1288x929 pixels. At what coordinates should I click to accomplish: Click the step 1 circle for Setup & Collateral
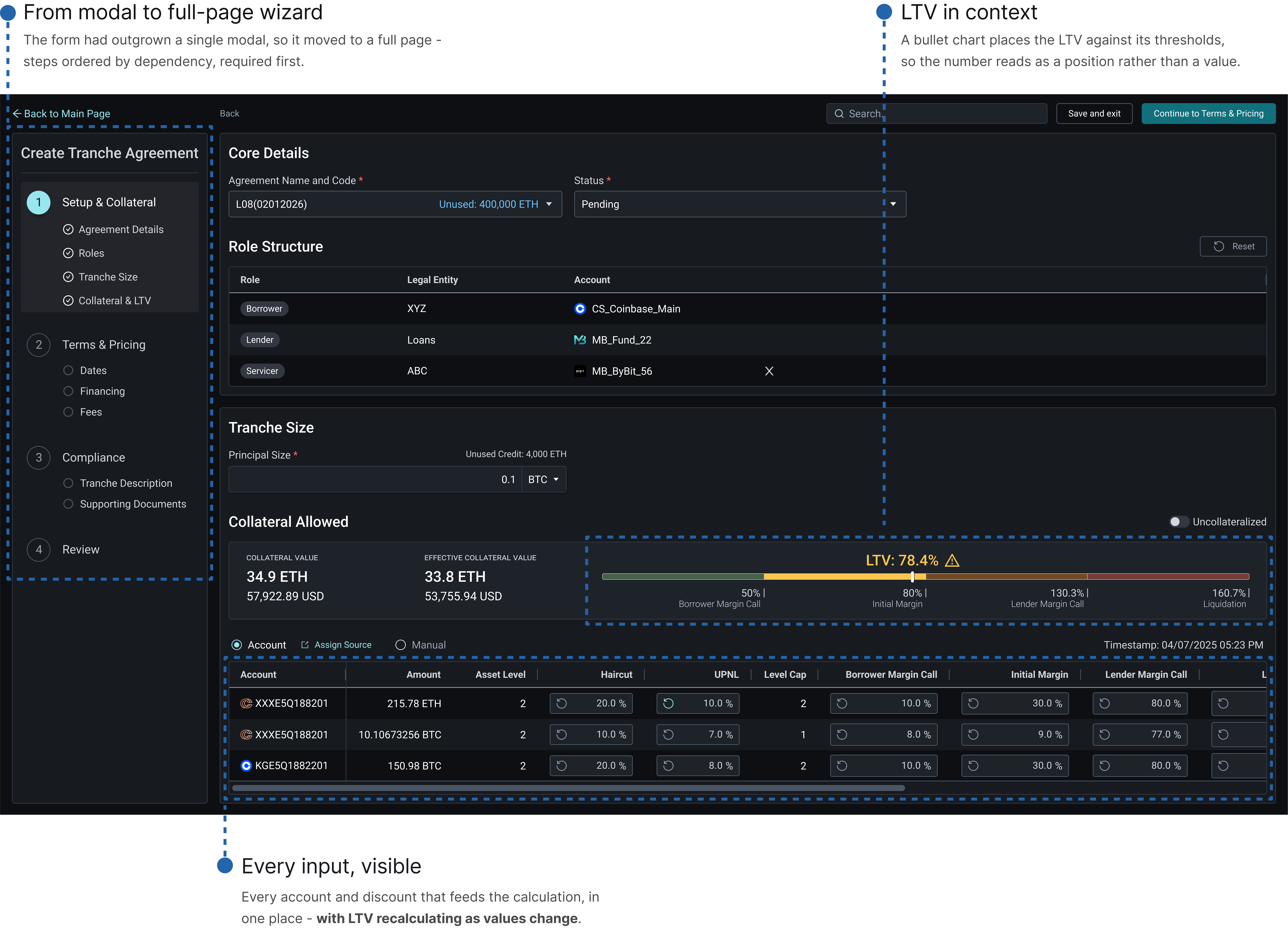[x=39, y=202]
